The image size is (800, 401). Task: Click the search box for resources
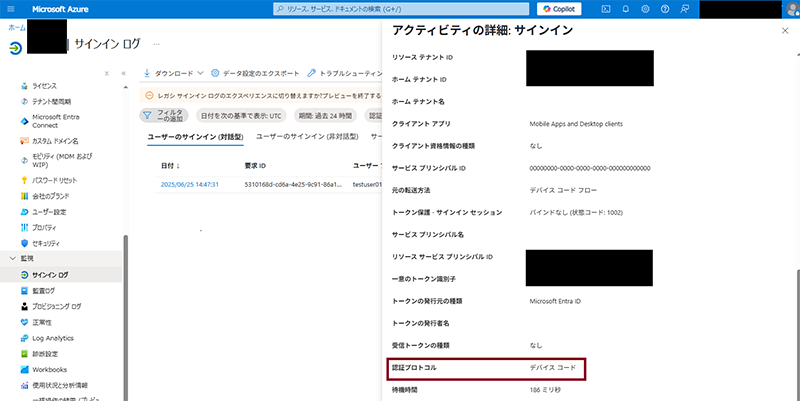(x=400, y=9)
